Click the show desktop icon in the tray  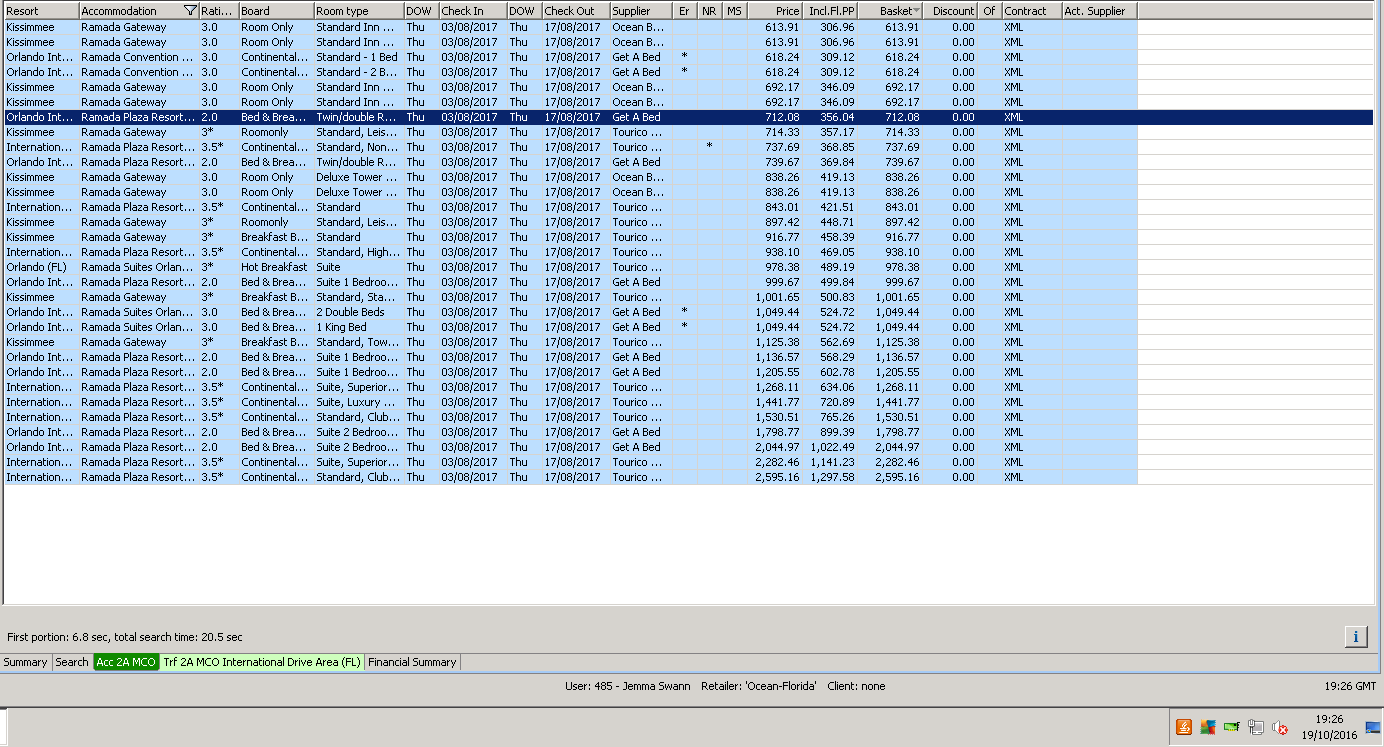click(x=1373, y=727)
